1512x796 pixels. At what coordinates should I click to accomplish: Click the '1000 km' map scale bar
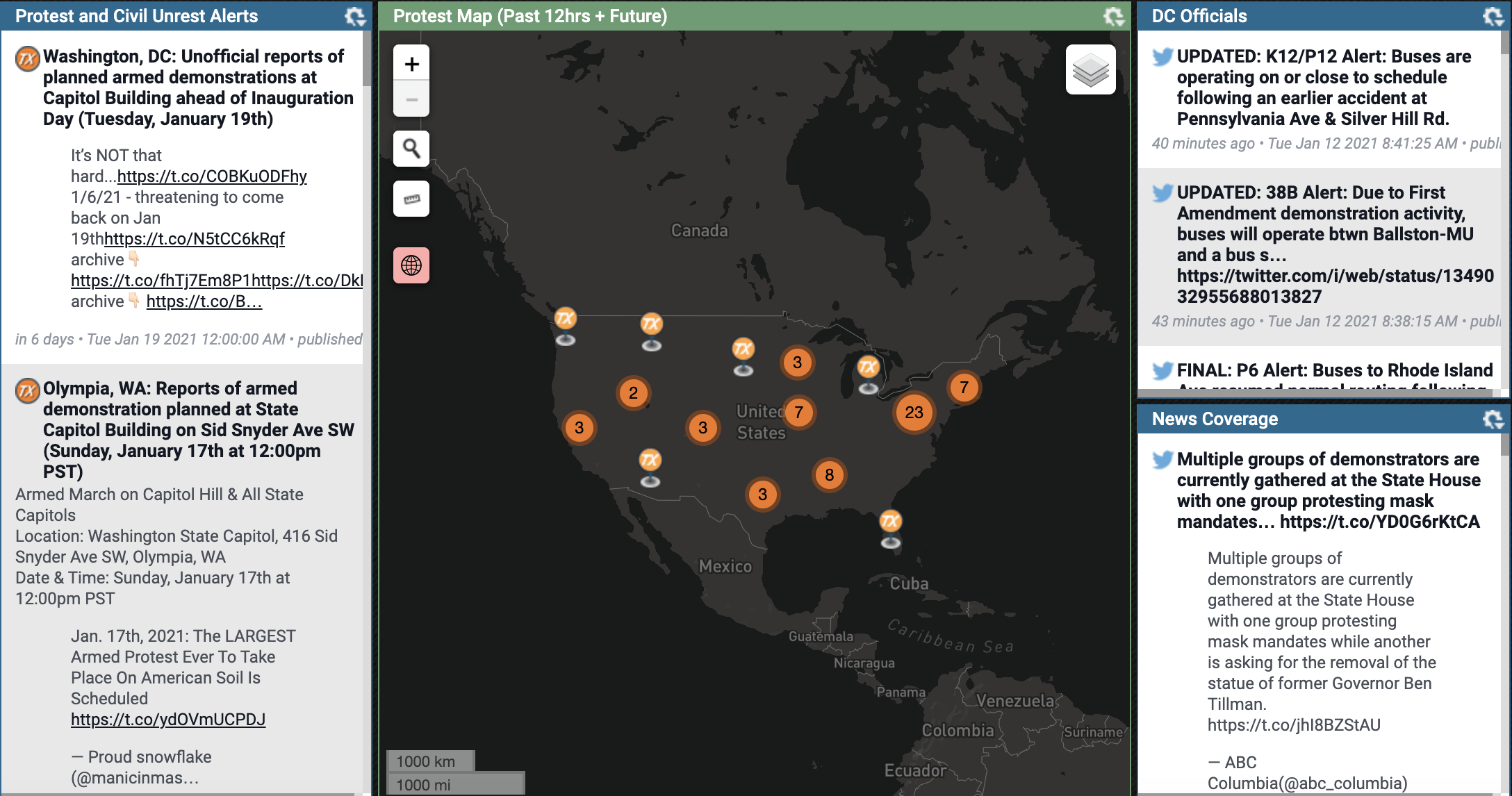click(430, 761)
